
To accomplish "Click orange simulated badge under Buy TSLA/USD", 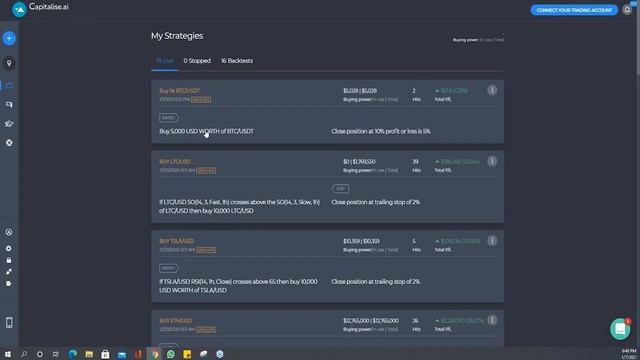I will [x=206, y=250].
